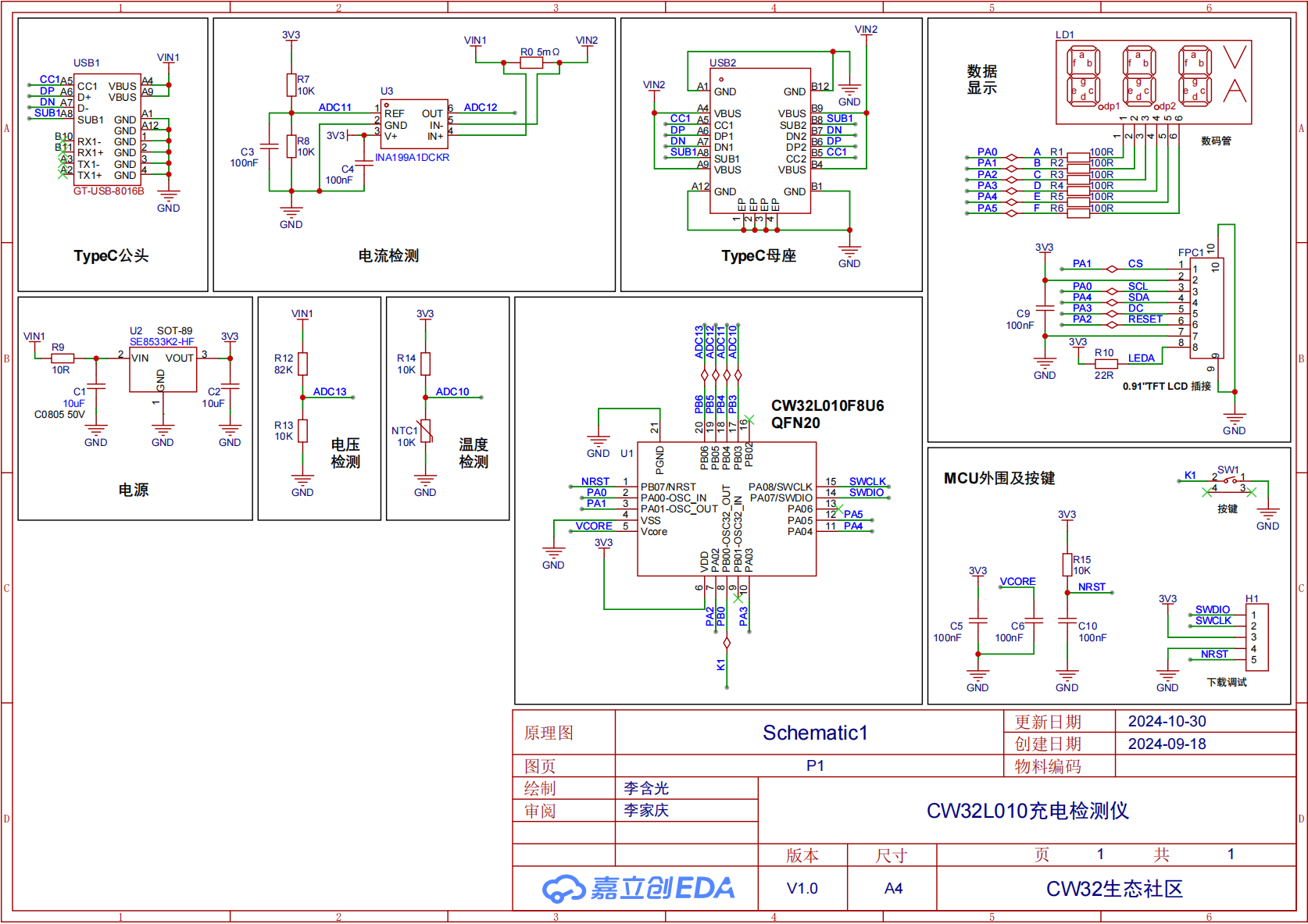Select the NTC1 thermistor symbol
1308x924 pixels.
(x=426, y=431)
